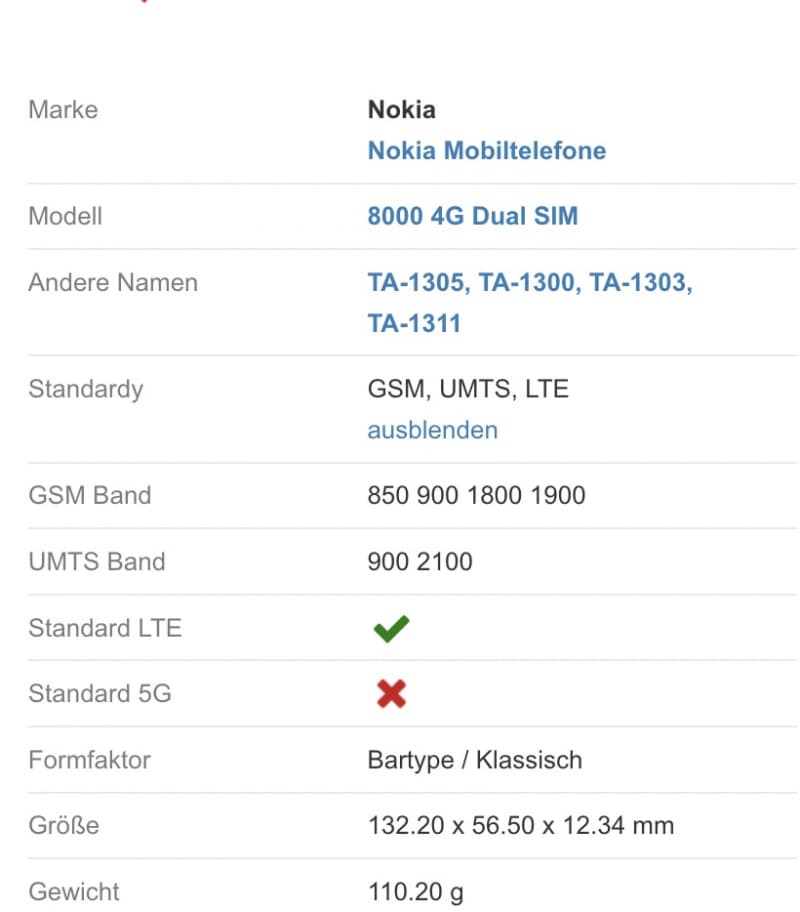Select the 850 900 1800 1900 value
Screen dimensions: 800x912
coord(477,496)
